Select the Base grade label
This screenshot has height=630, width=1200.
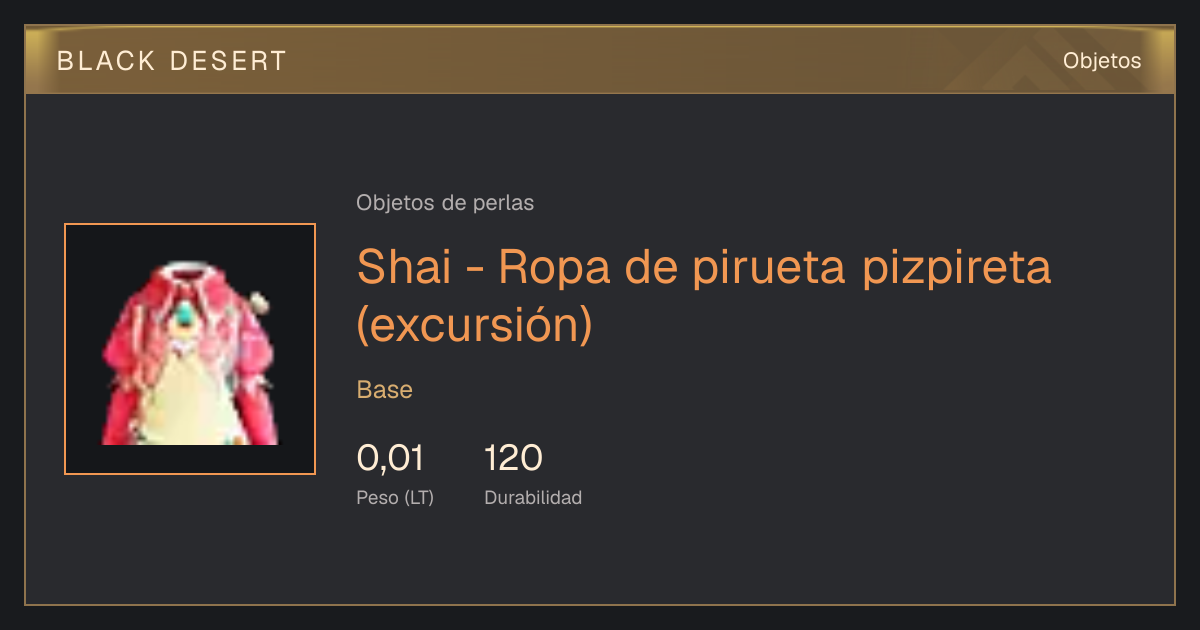[x=385, y=390]
